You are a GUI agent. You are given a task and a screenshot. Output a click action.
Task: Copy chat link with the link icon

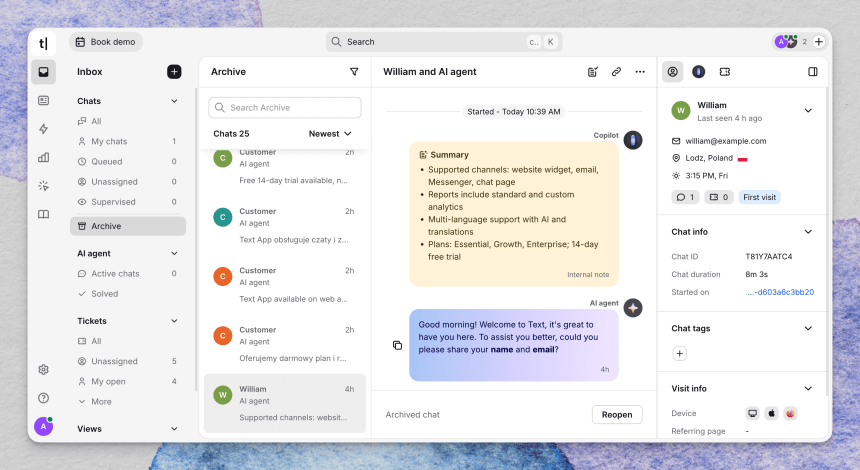[616, 72]
